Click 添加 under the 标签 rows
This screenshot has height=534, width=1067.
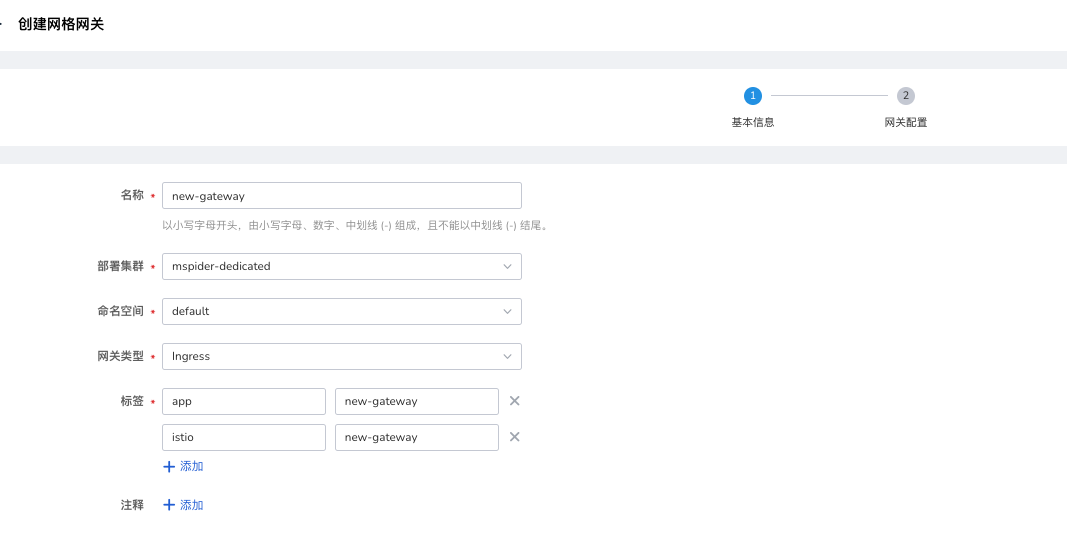point(183,466)
